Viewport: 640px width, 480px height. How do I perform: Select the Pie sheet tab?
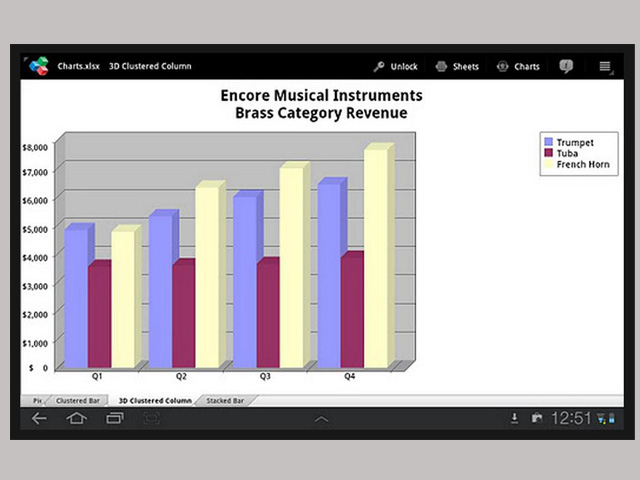[37, 400]
